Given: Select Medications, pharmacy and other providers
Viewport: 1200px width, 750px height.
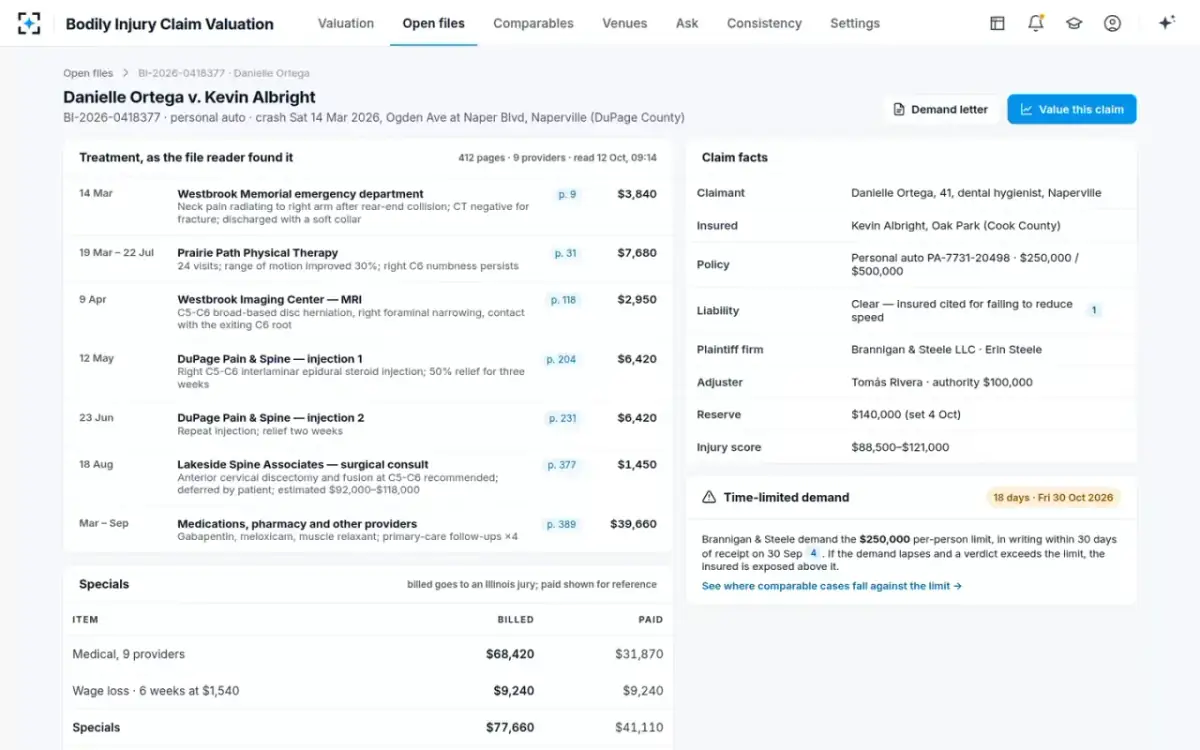Looking at the screenshot, I should pyautogui.click(x=368, y=529).
